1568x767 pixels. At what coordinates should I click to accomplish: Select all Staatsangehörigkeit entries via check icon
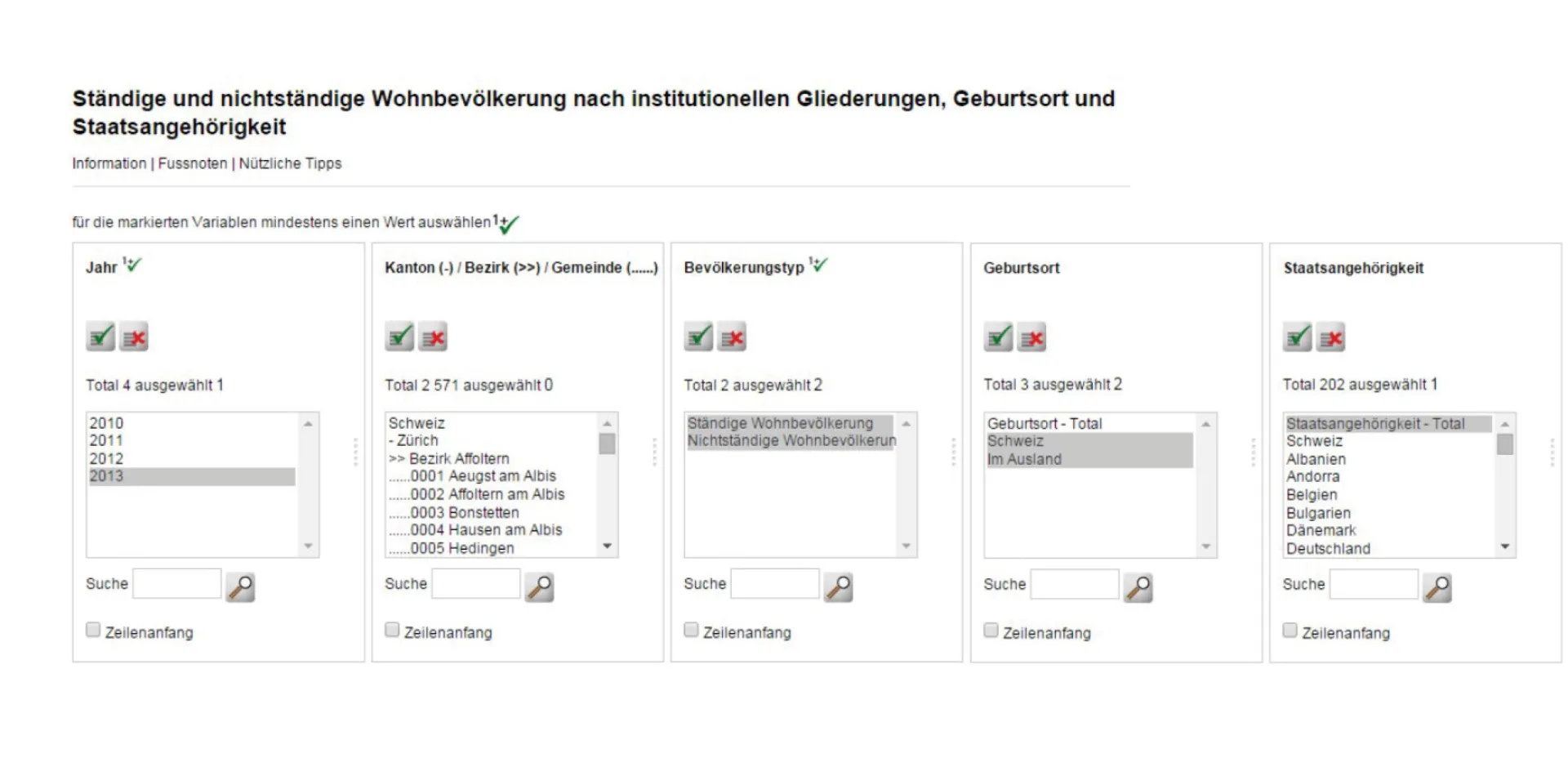(1297, 336)
